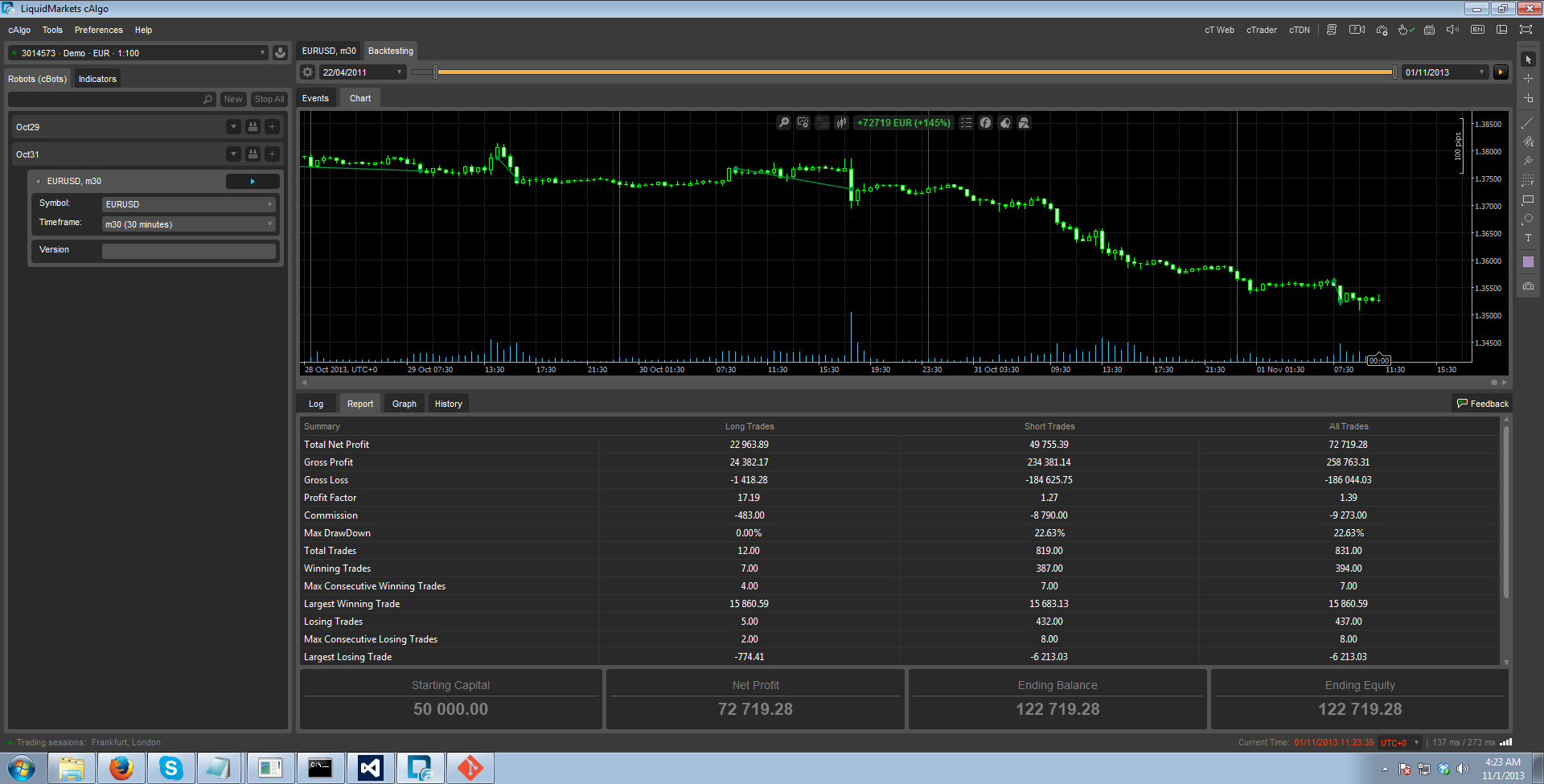Viewport: 1544px width, 784px height.
Task: Open the Preferences menu
Action: tap(98, 30)
